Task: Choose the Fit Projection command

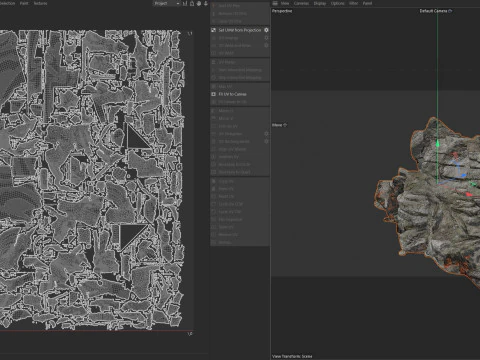Action: 230,220
